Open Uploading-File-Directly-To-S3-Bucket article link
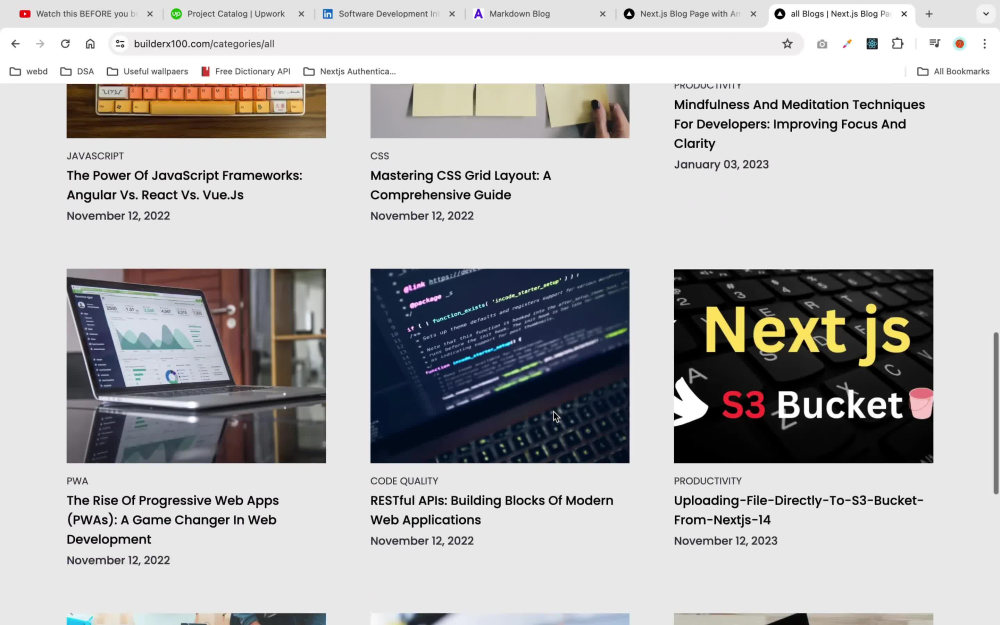The height and width of the screenshot is (625, 1000). click(798, 510)
